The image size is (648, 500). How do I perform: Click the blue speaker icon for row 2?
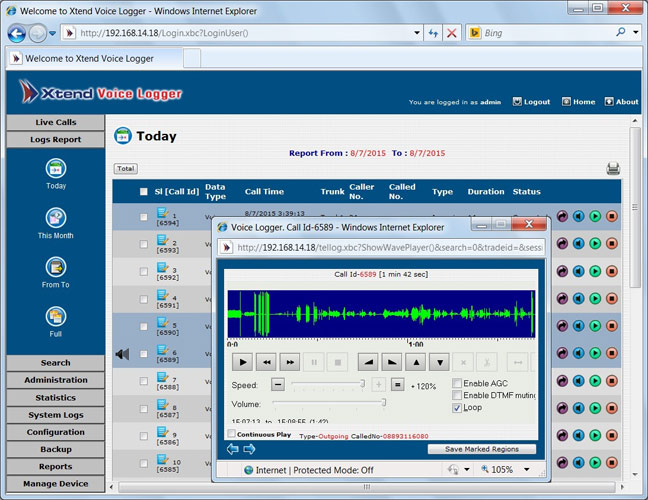coord(579,243)
